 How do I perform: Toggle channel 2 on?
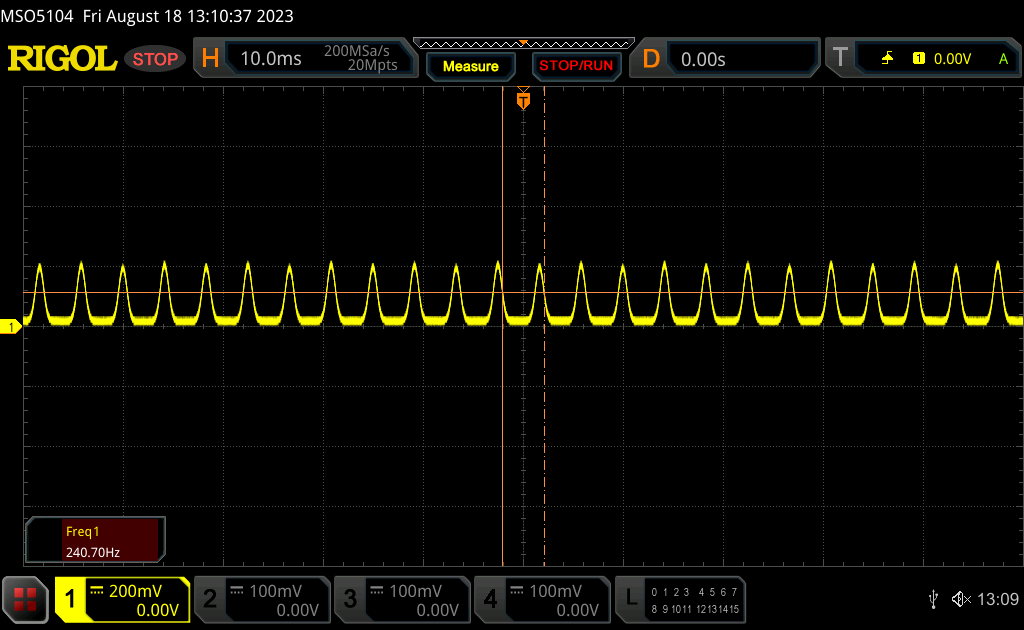(210, 599)
